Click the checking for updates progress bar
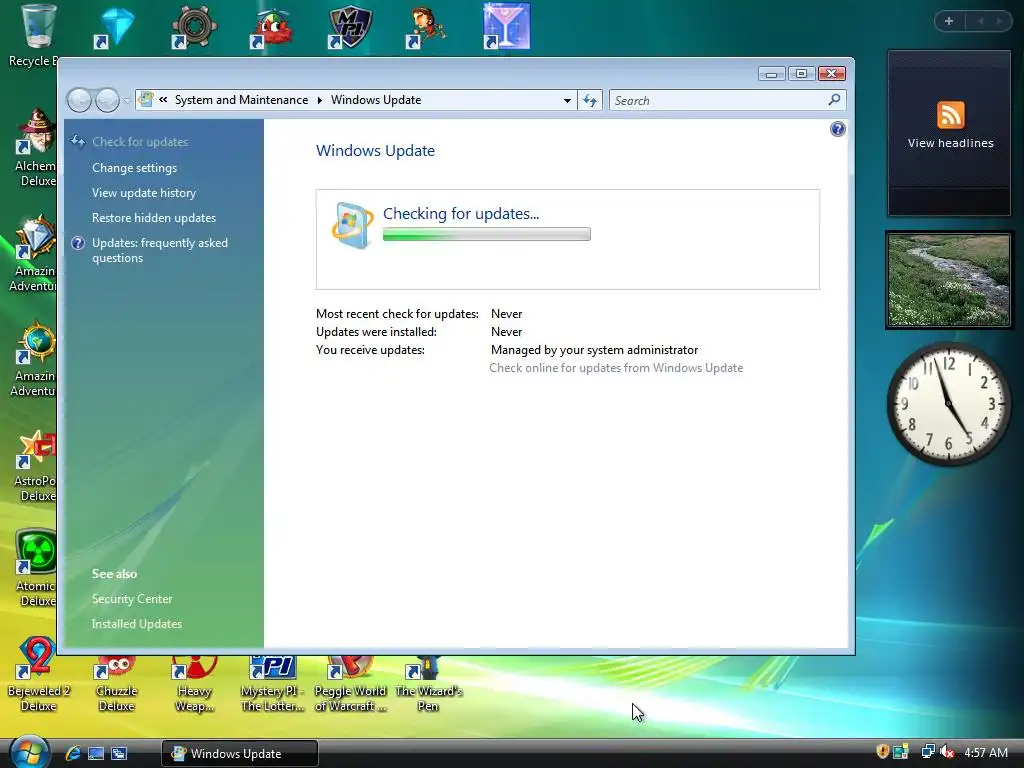Viewport: 1024px width, 768px height. pos(487,234)
